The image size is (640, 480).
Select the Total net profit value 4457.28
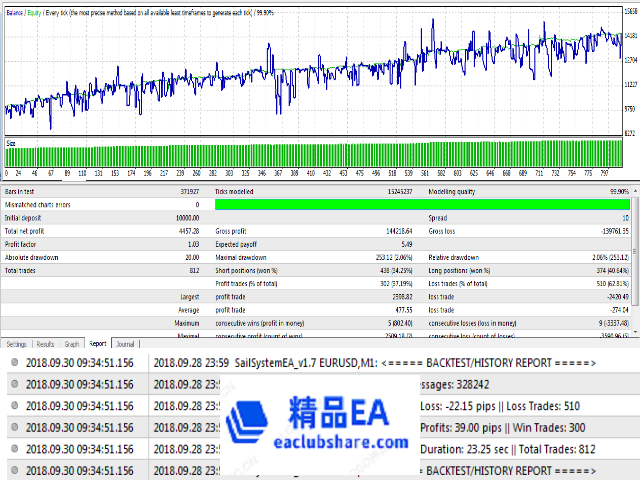[185, 230]
